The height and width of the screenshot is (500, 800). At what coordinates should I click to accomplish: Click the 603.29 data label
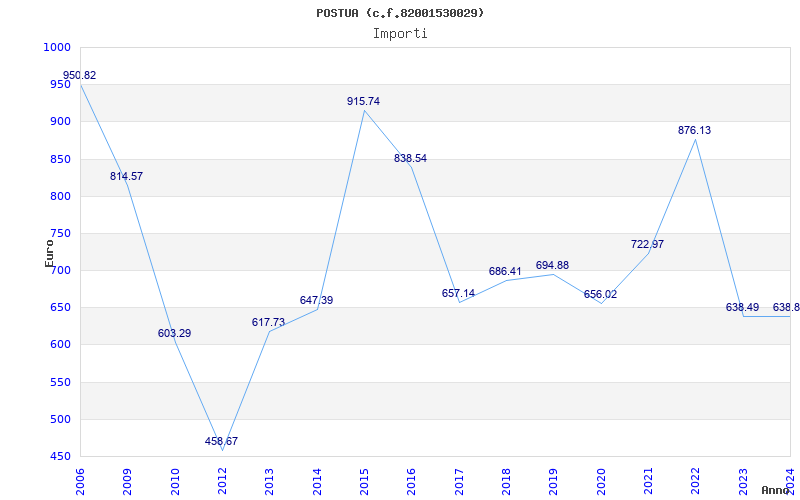click(174, 334)
